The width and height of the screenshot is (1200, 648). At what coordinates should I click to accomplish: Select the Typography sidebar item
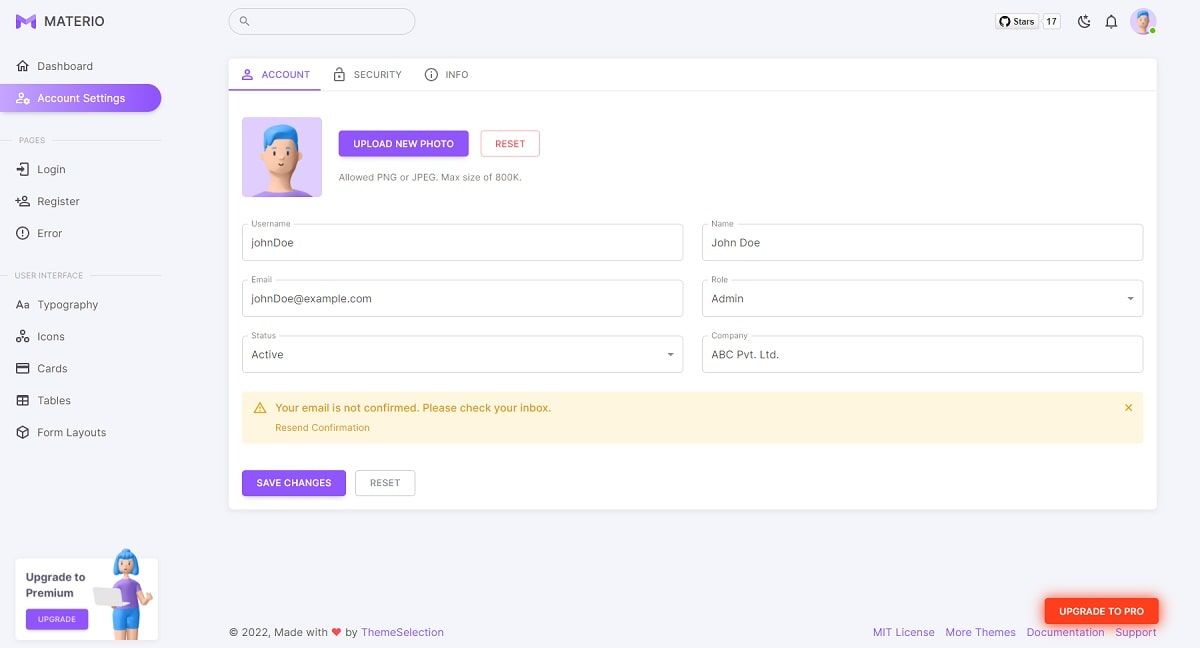pyautogui.click(x=66, y=304)
